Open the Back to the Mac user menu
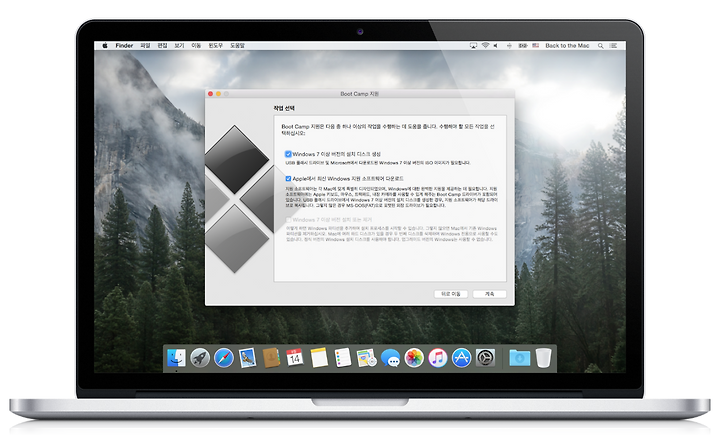The image size is (720, 442). 567,45
